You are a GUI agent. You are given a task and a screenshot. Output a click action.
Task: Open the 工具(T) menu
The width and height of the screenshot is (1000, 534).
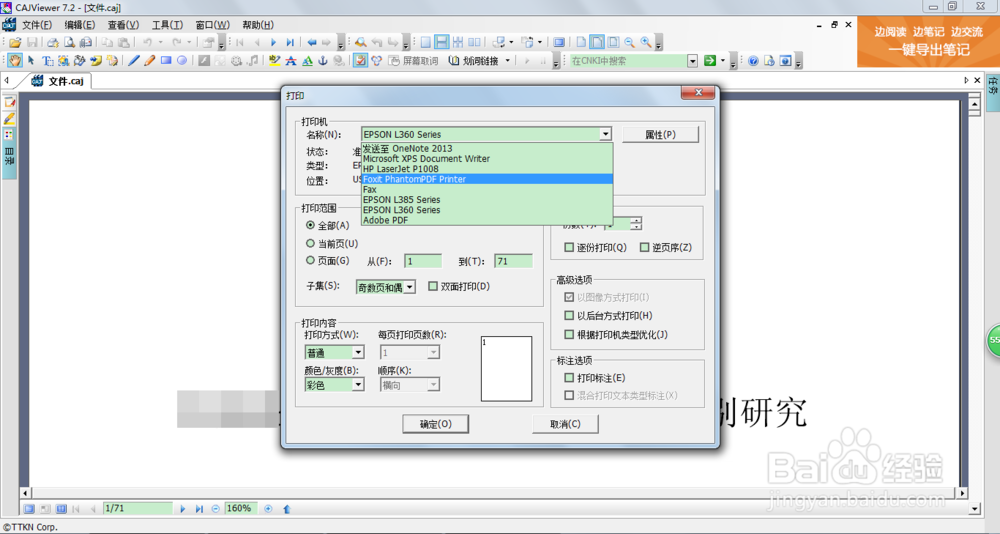pyautogui.click(x=167, y=25)
